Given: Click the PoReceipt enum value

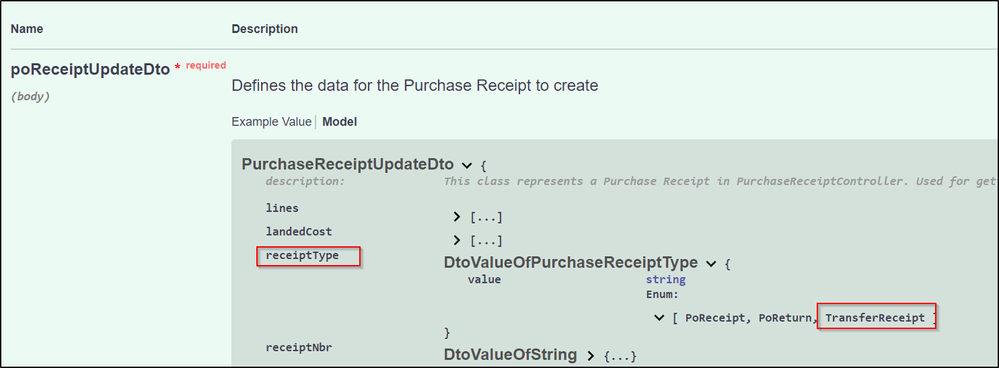Looking at the screenshot, I should point(715,318).
